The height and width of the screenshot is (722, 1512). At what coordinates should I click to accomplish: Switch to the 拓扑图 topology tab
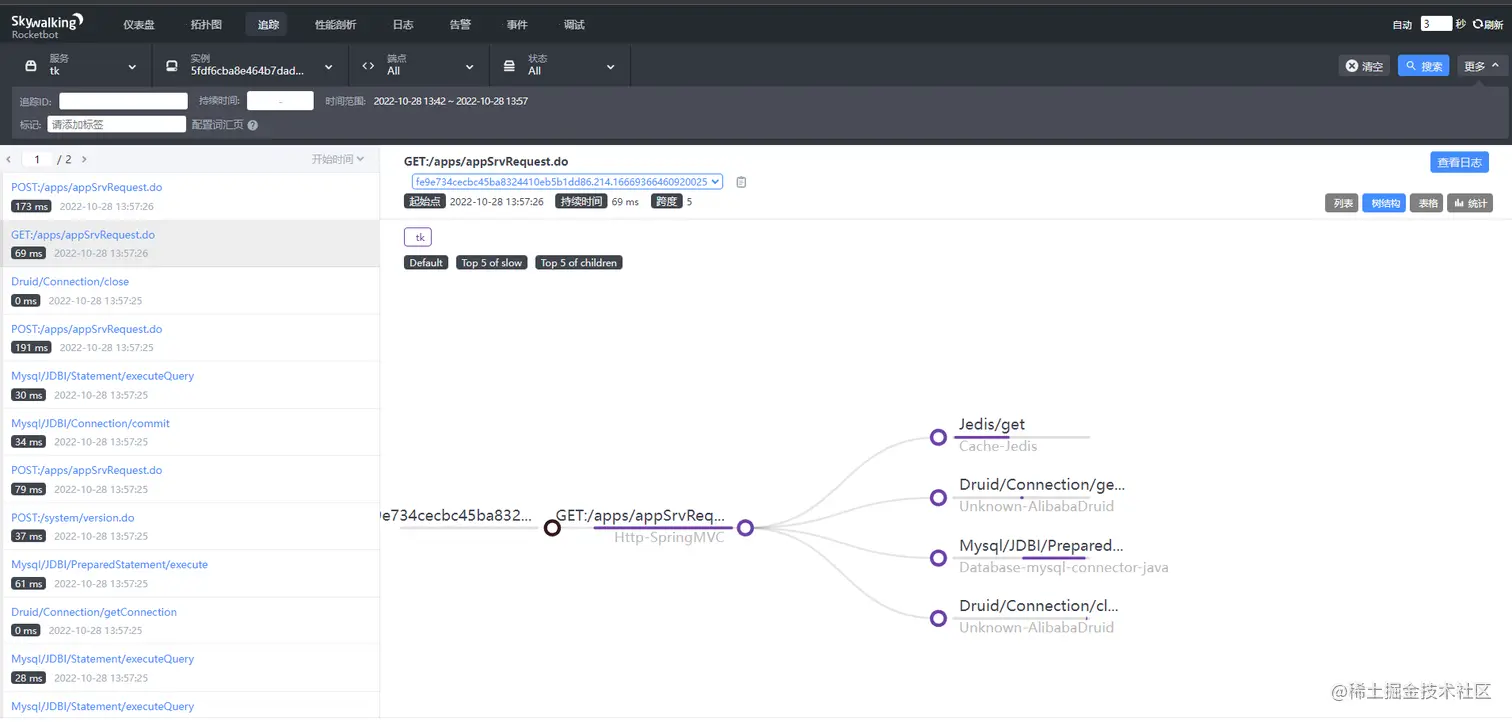[206, 25]
